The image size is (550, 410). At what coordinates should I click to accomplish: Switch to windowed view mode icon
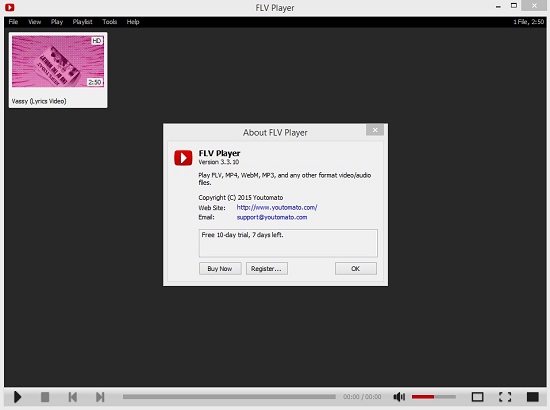point(477,397)
